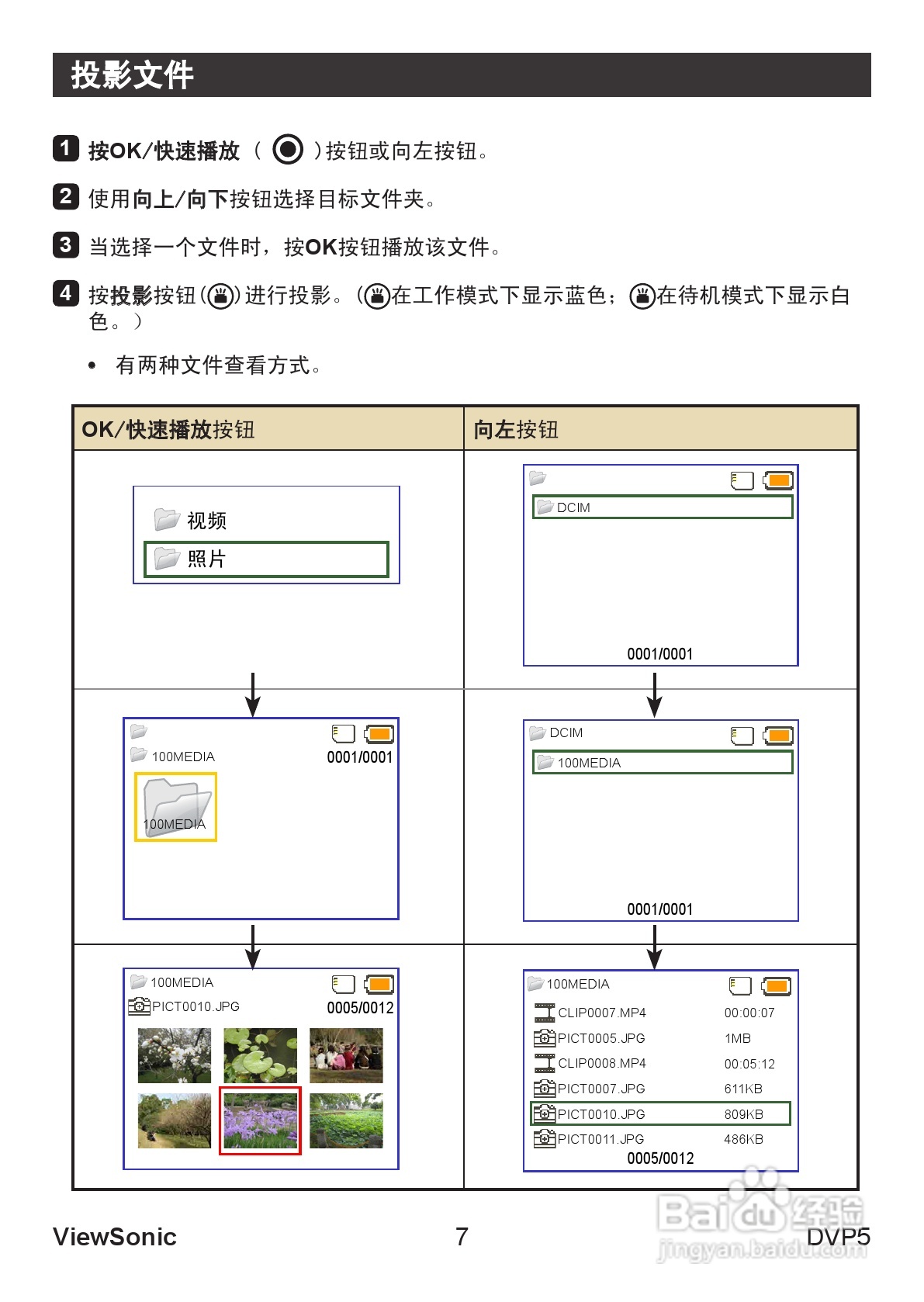Click folder icon at top of DCIM root screen
The width and height of the screenshot is (924, 1302).
tap(538, 478)
